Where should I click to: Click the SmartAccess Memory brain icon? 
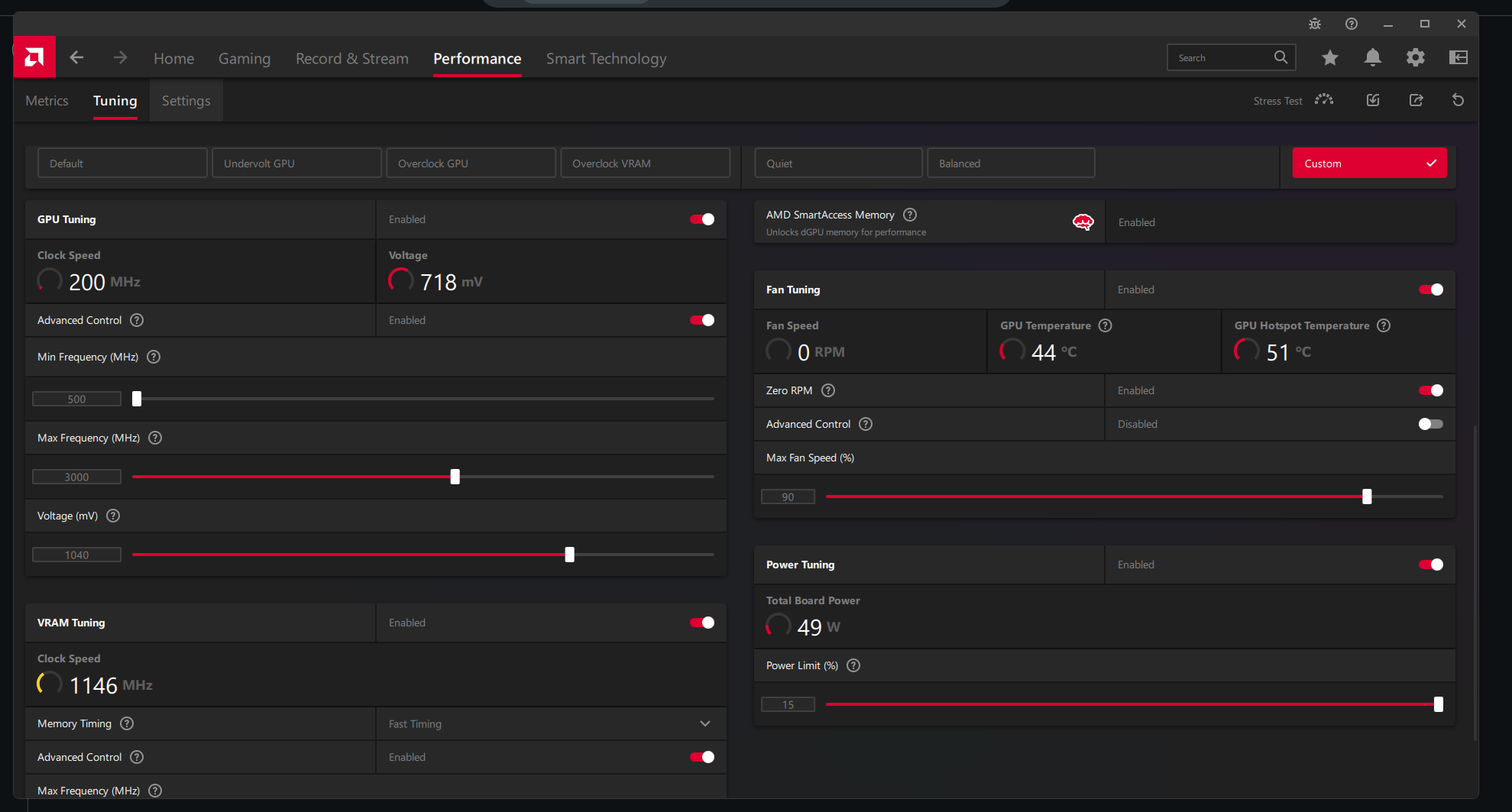[1083, 222]
